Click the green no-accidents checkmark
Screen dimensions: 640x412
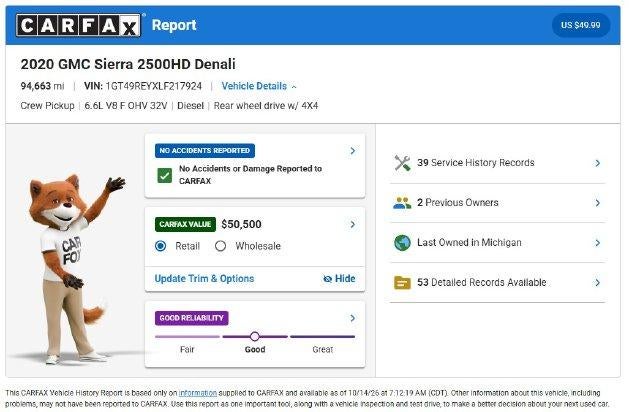tap(164, 176)
